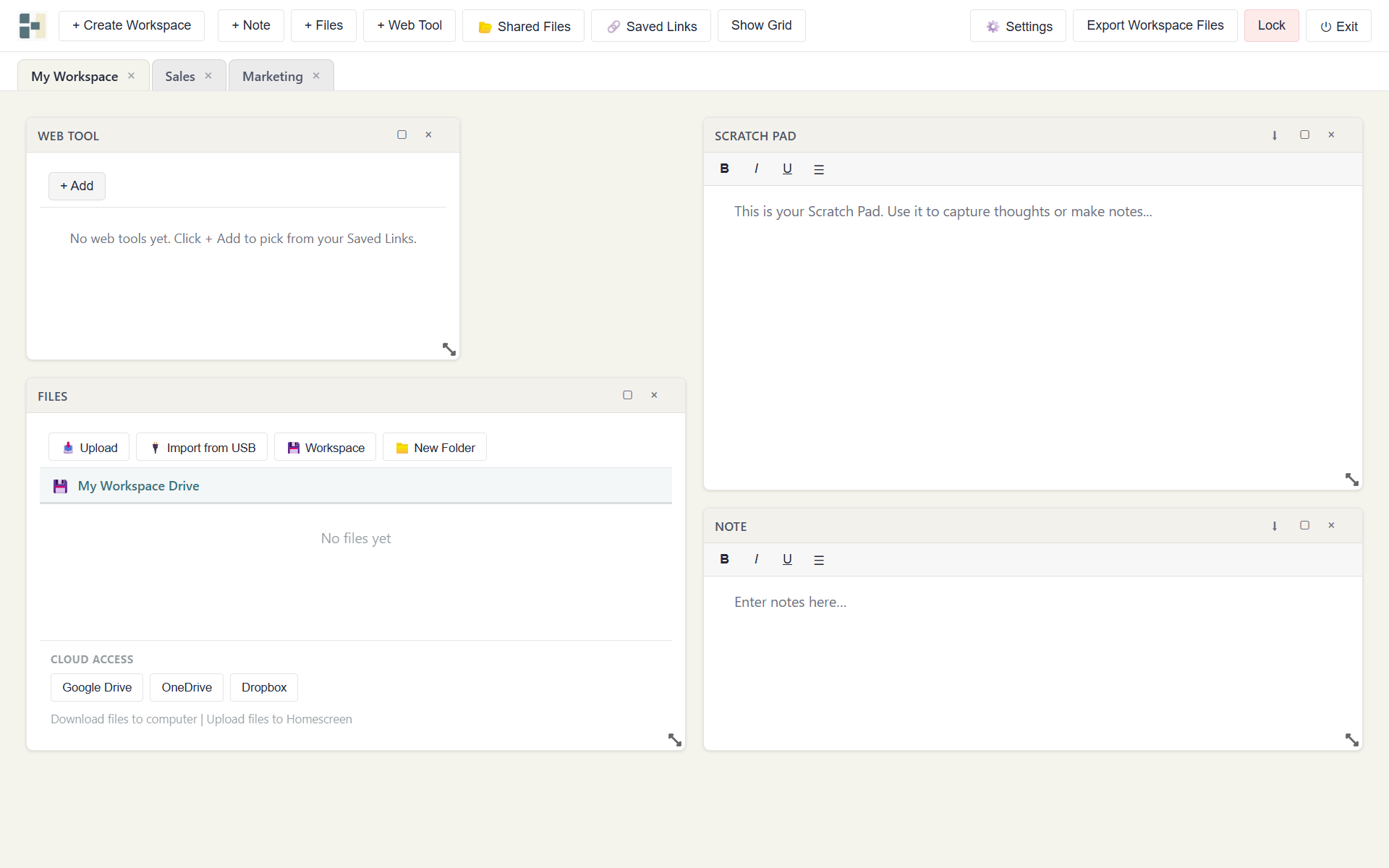Minimize the Note panel with its down arrow
Image resolution: width=1389 pixels, height=868 pixels.
click(x=1275, y=526)
